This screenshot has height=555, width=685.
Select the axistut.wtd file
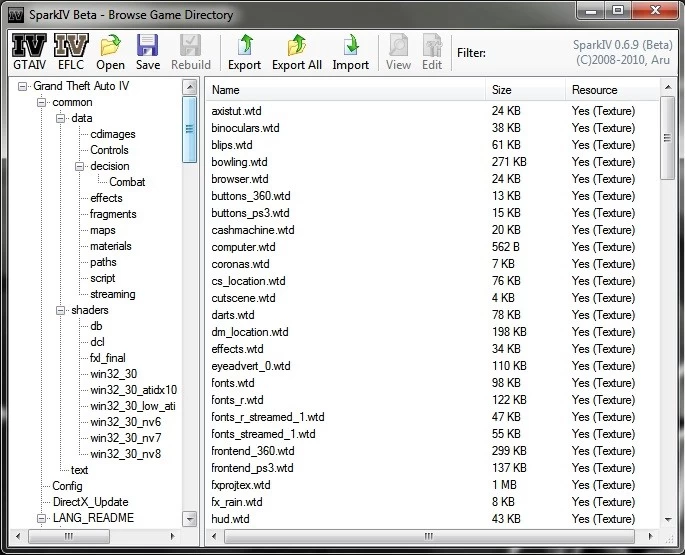pyautogui.click(x=236, y=111)
